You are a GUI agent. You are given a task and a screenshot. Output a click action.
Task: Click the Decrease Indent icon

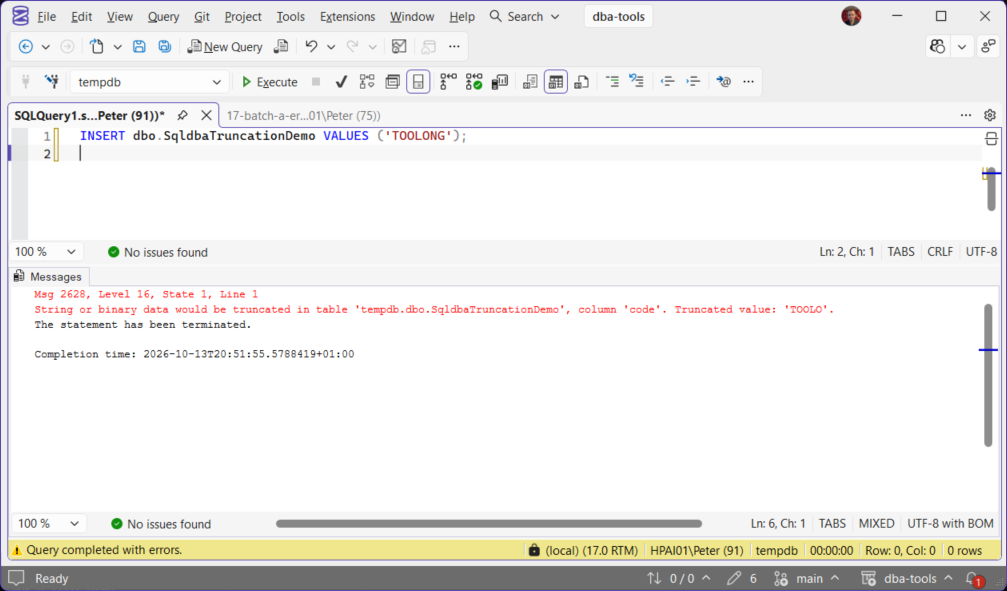coord(667,82)
